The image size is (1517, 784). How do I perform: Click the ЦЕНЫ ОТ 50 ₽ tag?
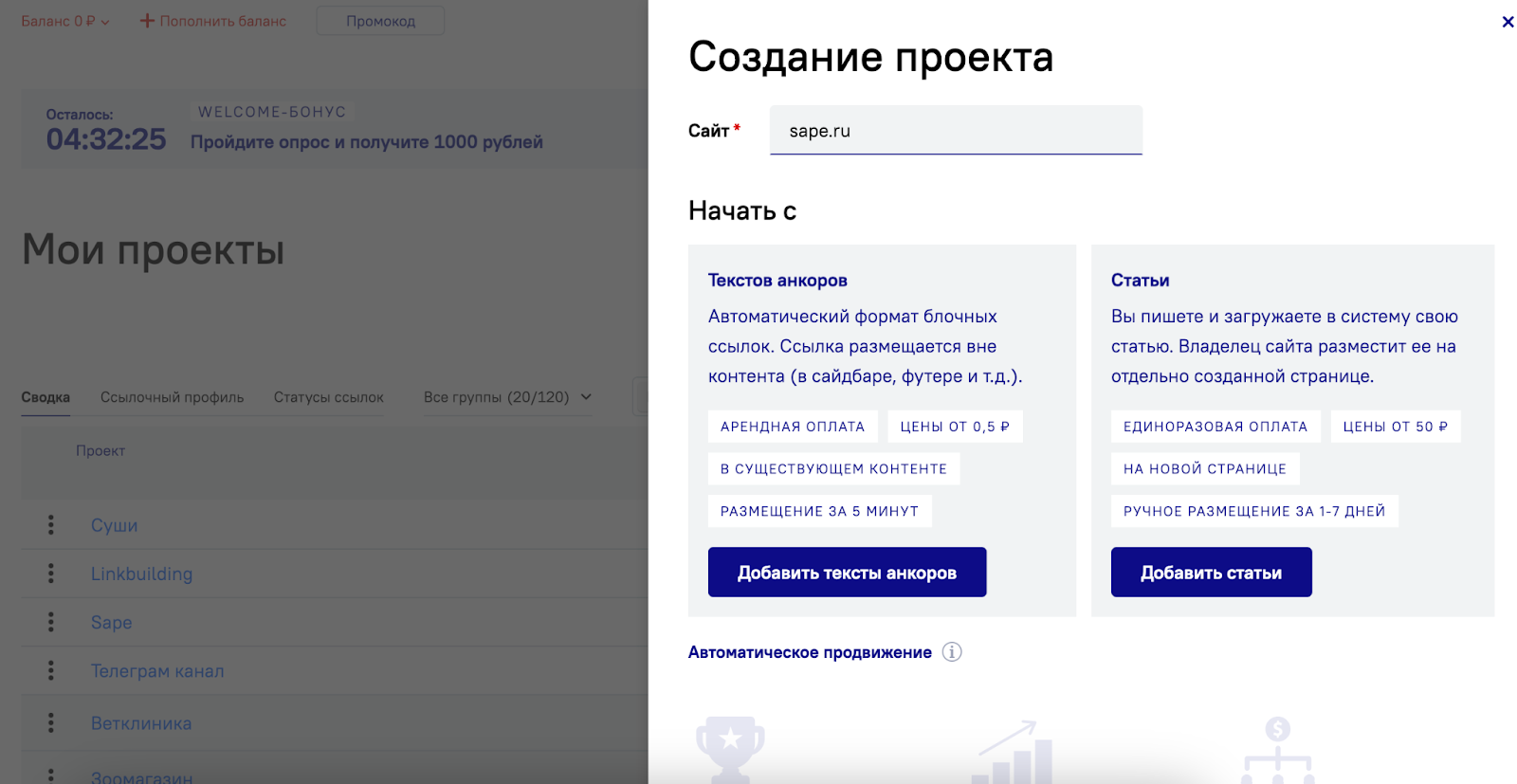click(1396, 427)
